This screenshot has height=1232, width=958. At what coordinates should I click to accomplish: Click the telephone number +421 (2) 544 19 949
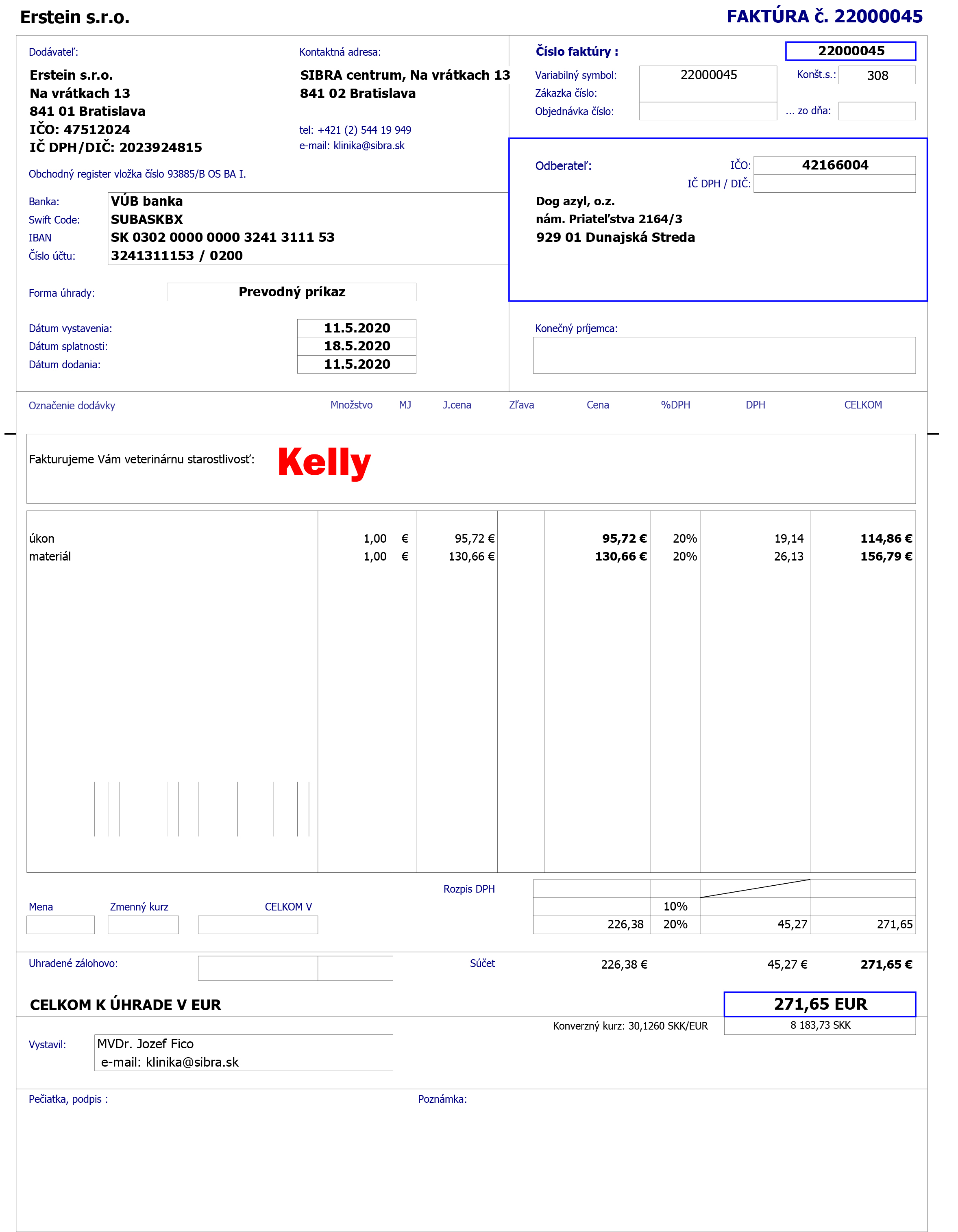364,130
